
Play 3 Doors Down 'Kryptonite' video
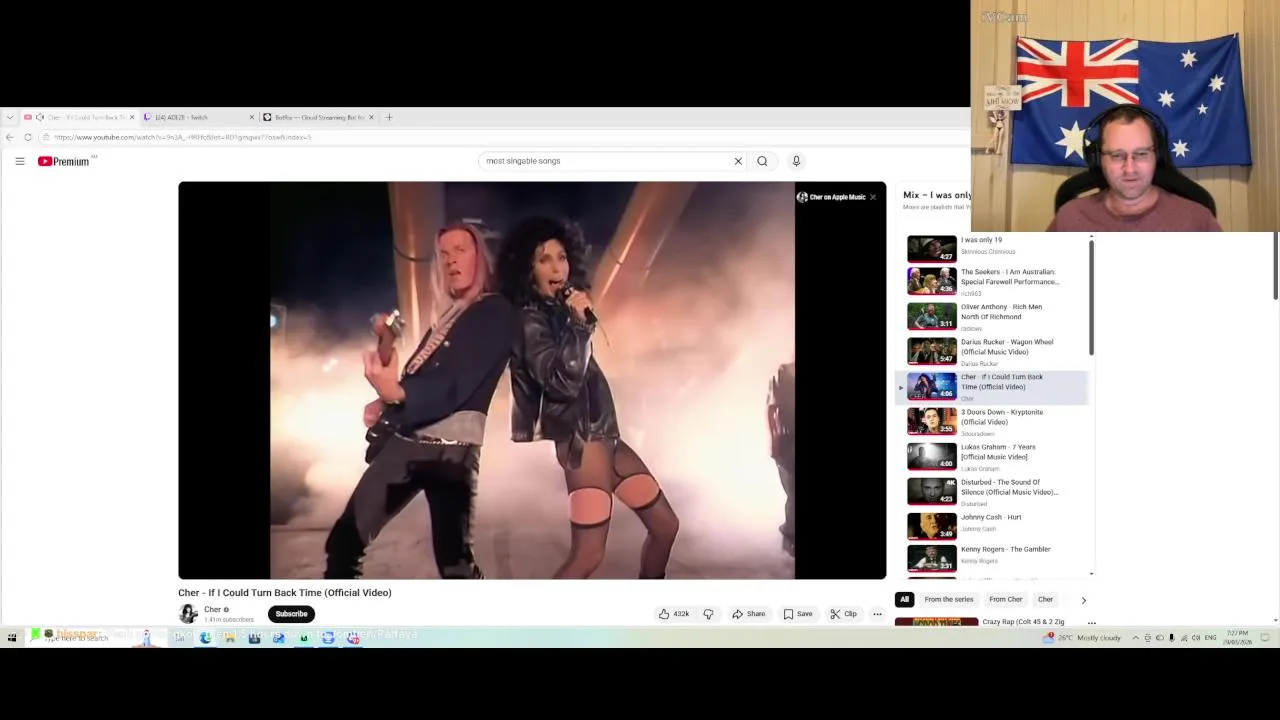[994, 421]
